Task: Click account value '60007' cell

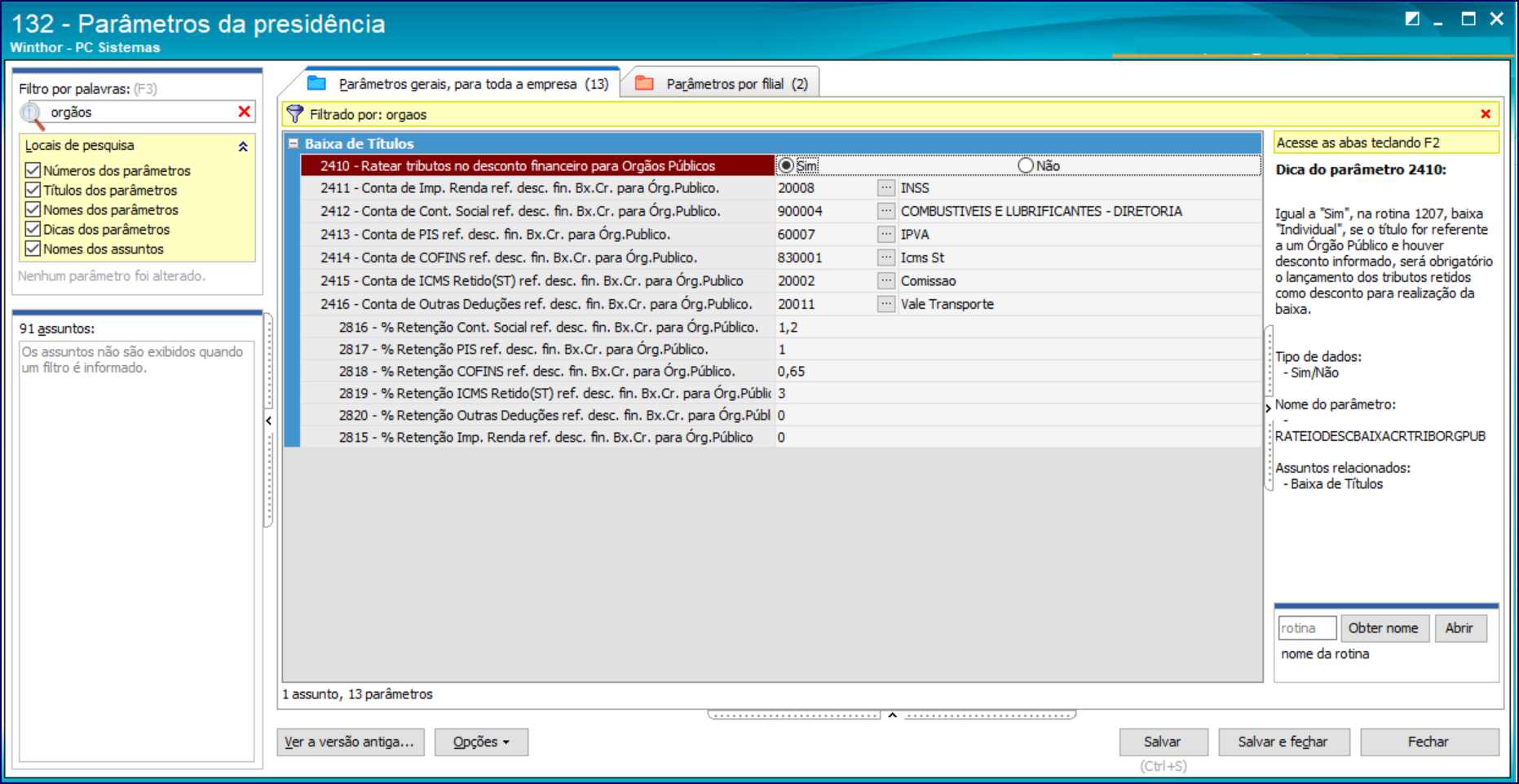Action: [x=826, y=234]
